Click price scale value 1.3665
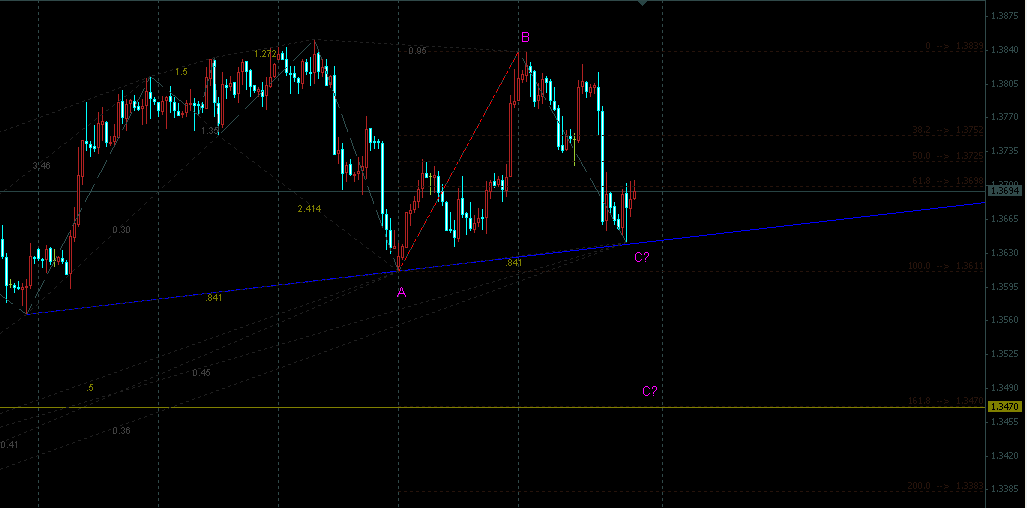1027x508 pixels. point(1004,219)
